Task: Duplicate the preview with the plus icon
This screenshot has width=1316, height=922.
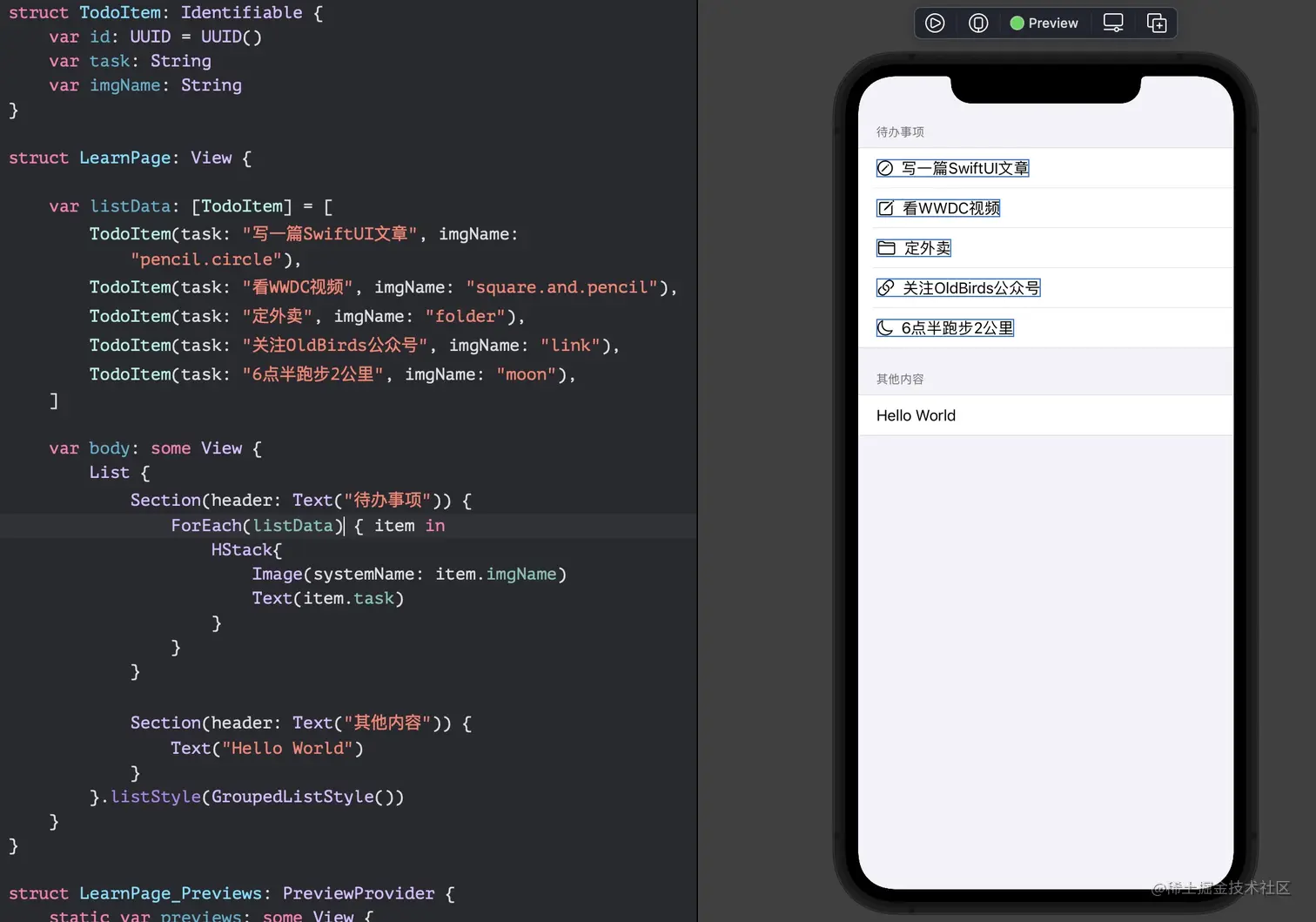Action: click(1157, 24)
